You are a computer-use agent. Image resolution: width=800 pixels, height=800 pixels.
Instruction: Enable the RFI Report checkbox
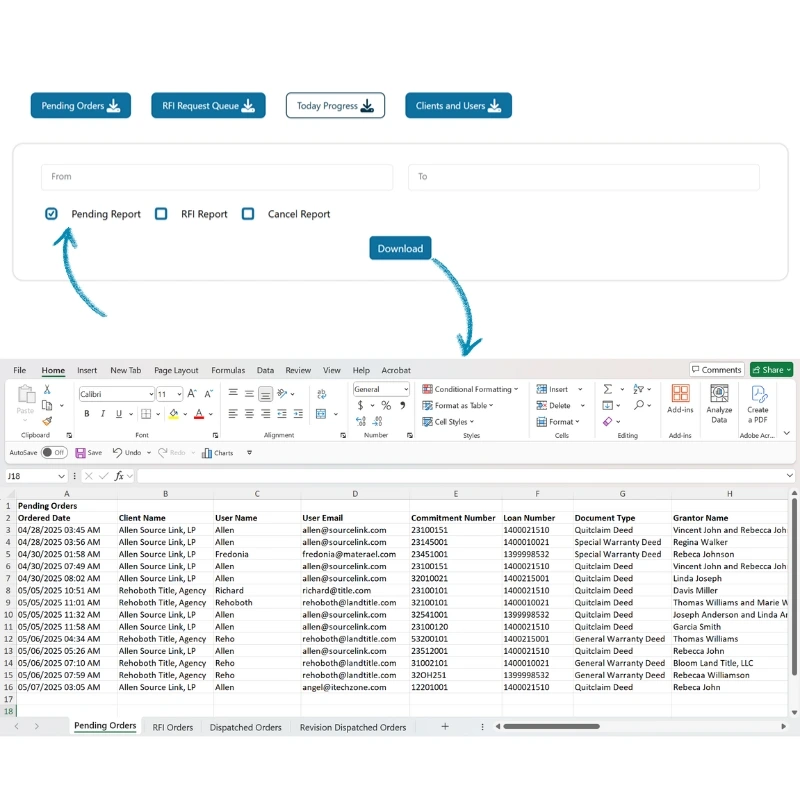[162, 213]
